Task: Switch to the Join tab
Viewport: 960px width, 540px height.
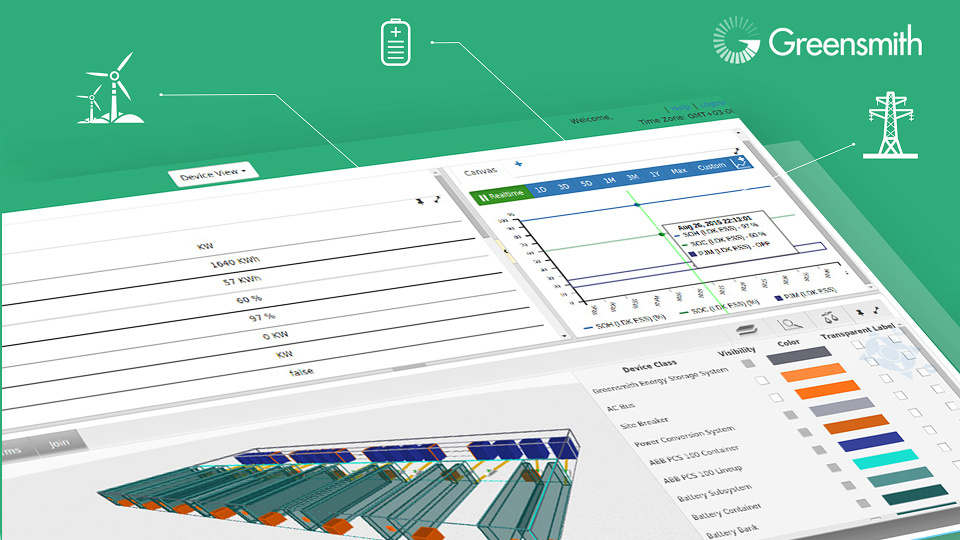Action: (x=59, y=446)
